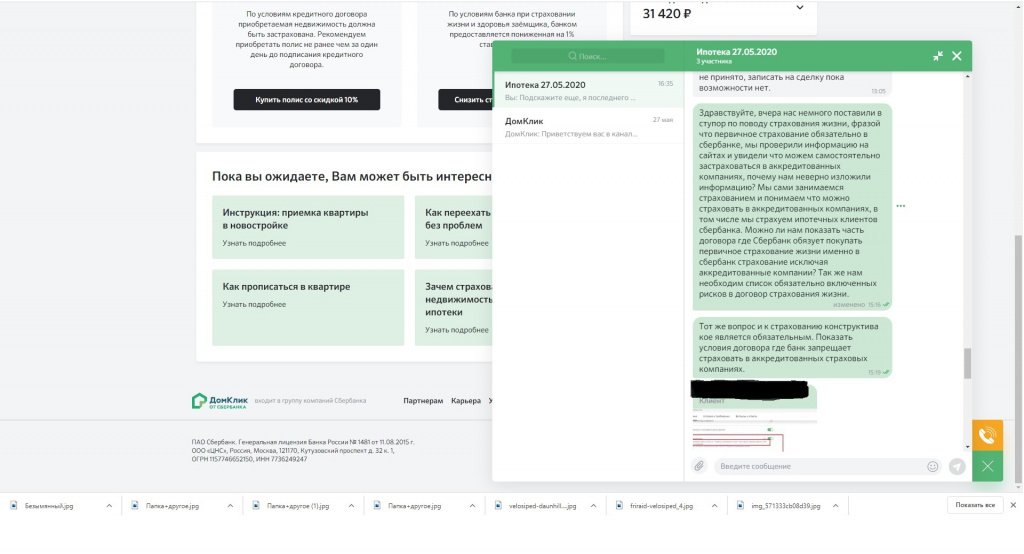The image size is (1024, 554).
Task: Click the green X chat widget button
Action: [x=987, y=466]
